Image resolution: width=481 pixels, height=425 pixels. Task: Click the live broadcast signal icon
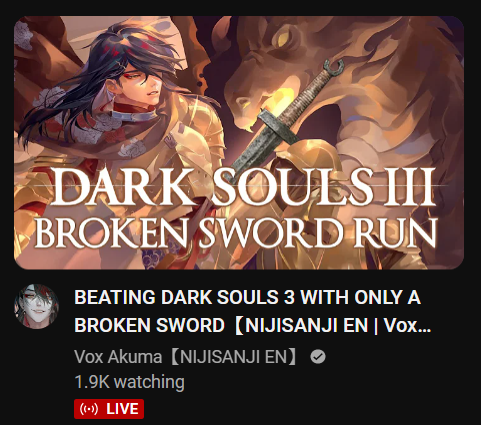click(x=89, y=409)
